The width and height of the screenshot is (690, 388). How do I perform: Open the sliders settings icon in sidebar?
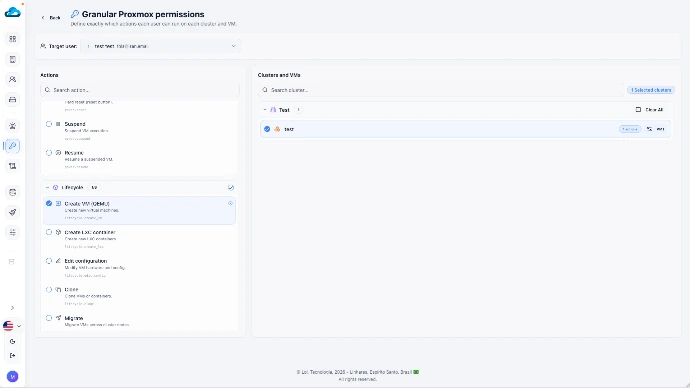point(12,232)
